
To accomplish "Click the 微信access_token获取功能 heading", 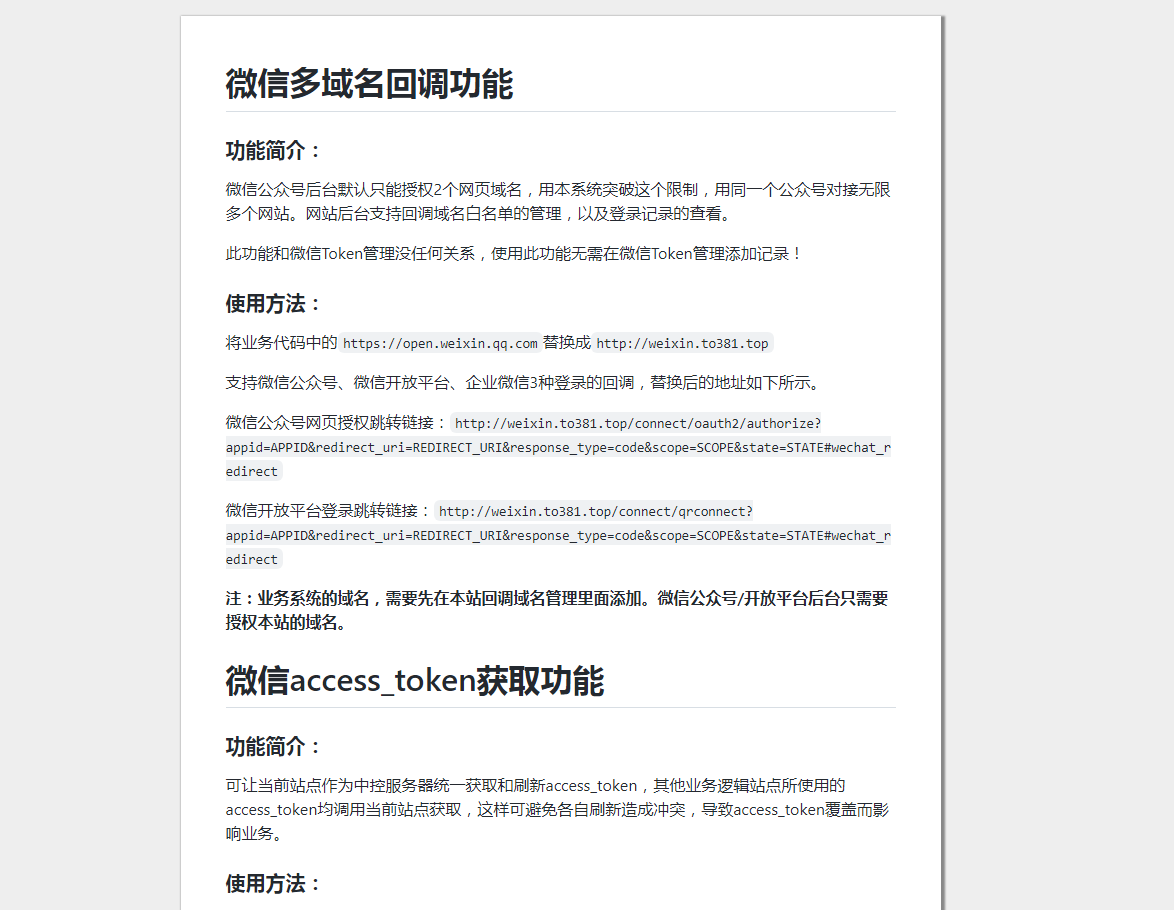I will click(414, 681).
